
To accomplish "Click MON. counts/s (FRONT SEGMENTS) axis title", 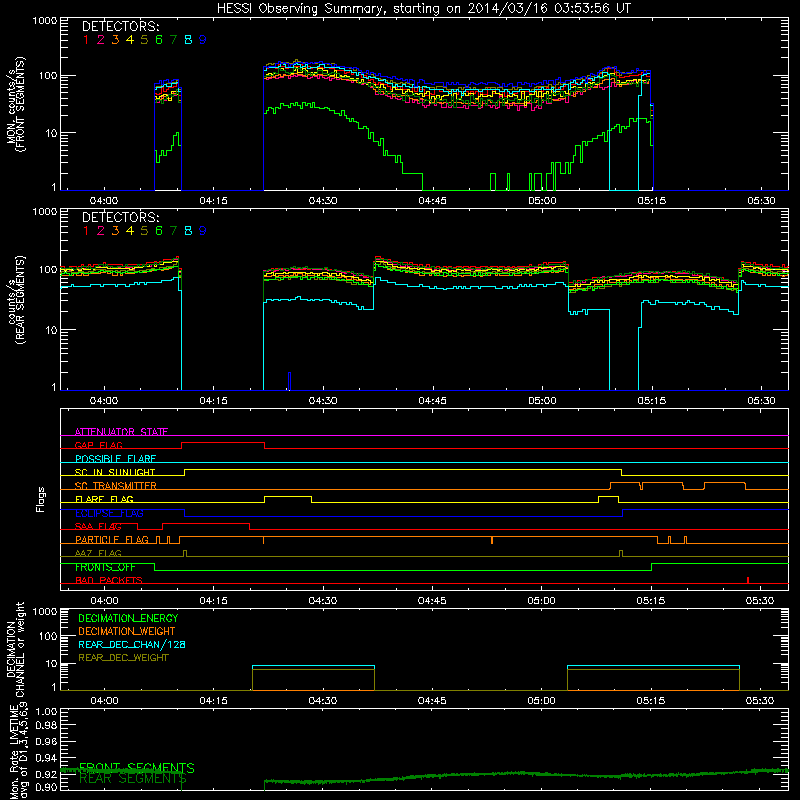I will point(15,104).
